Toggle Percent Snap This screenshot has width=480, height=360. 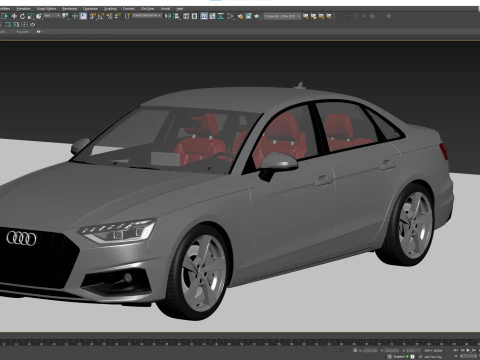[110, 16]
